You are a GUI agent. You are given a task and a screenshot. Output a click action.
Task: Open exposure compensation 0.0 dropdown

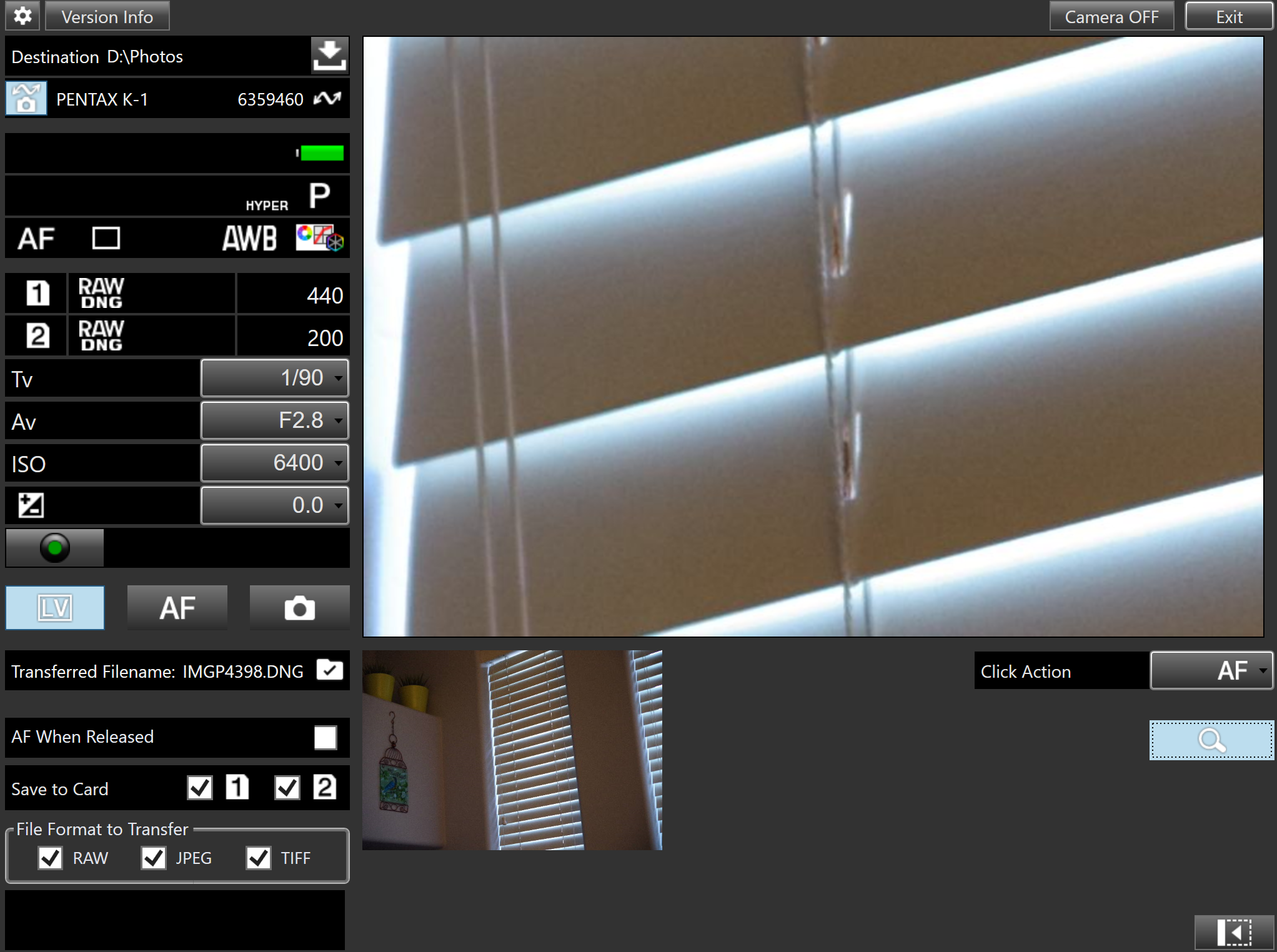point(275,505)
